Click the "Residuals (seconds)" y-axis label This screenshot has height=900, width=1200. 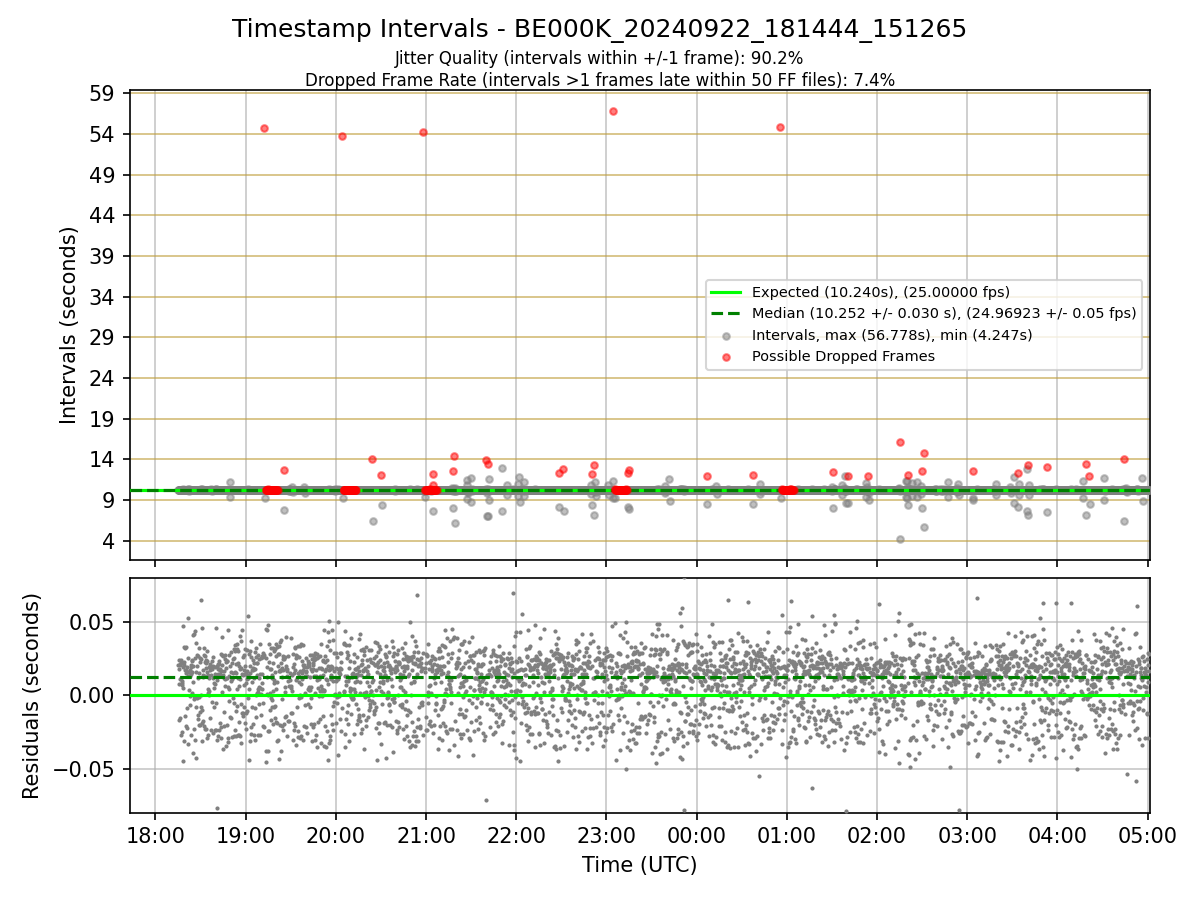31,696
